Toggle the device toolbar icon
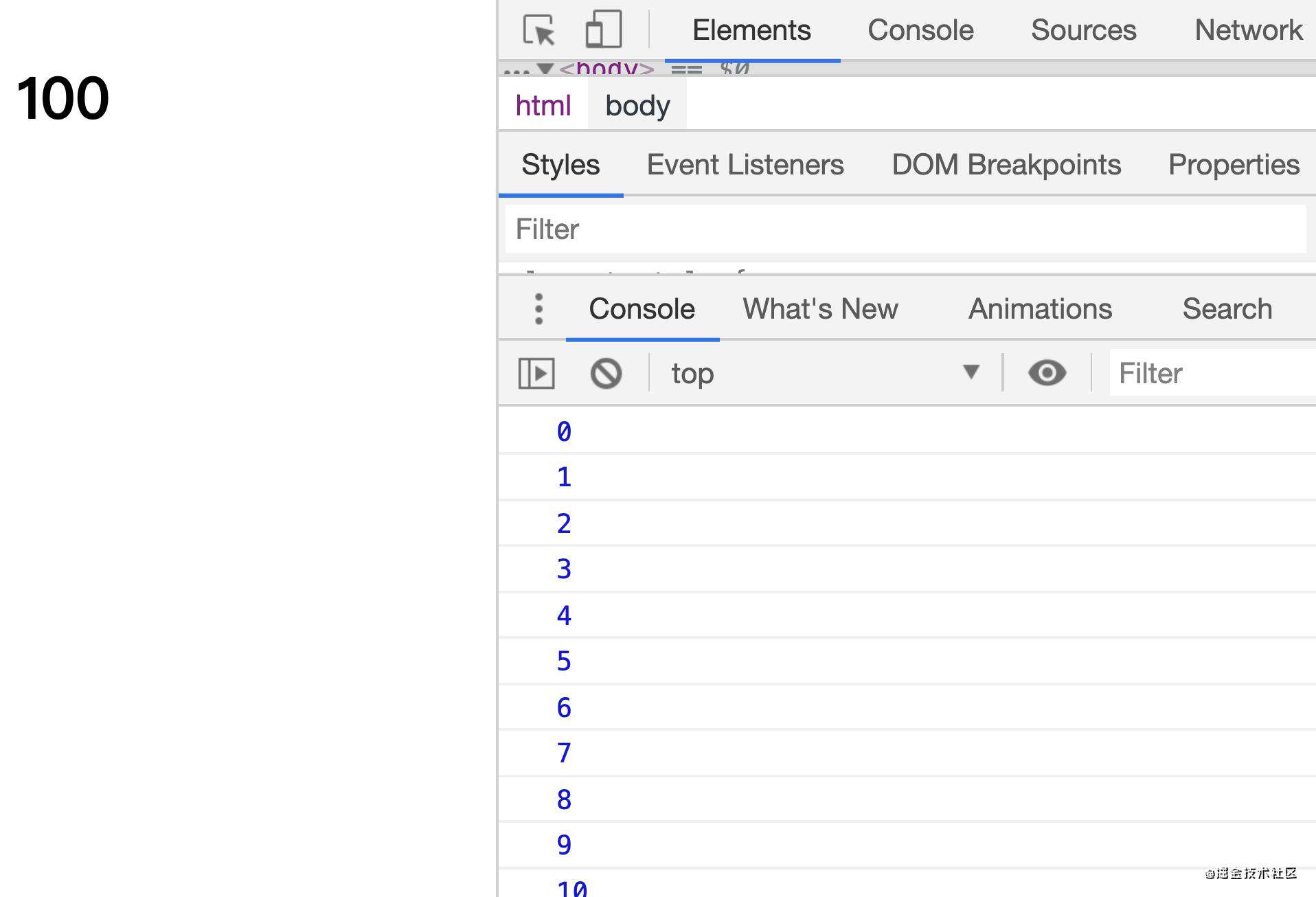1316x897 pixels. point(603,30)
